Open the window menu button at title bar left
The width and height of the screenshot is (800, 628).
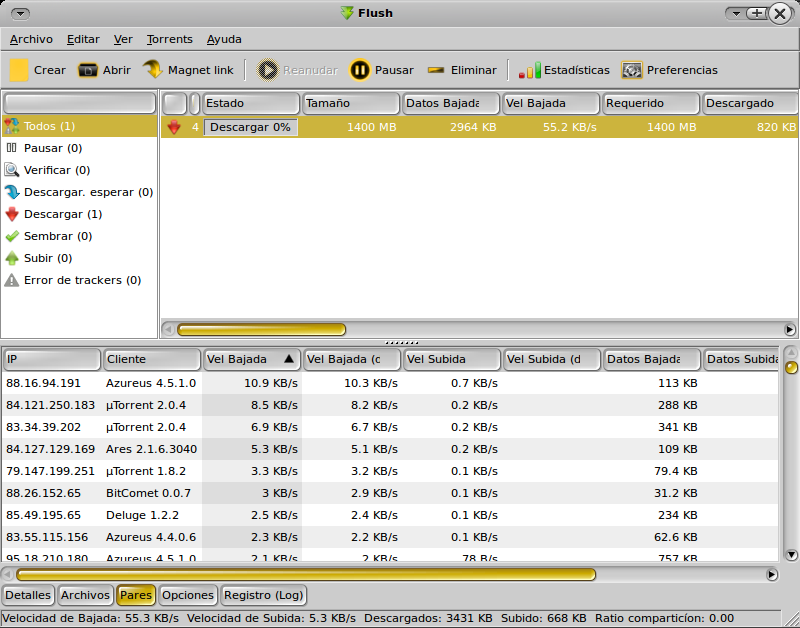click(20, 13)
